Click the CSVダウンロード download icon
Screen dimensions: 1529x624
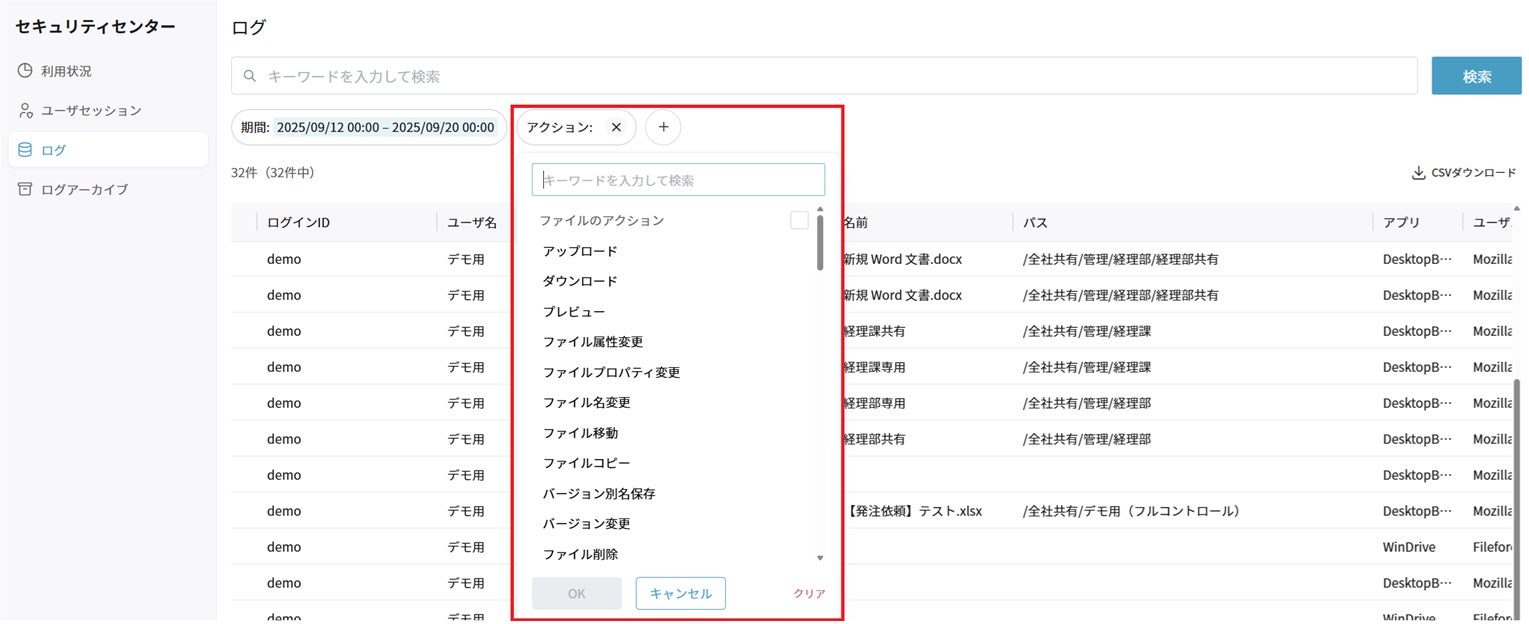pyautogui.click(x=1418, y=172)
